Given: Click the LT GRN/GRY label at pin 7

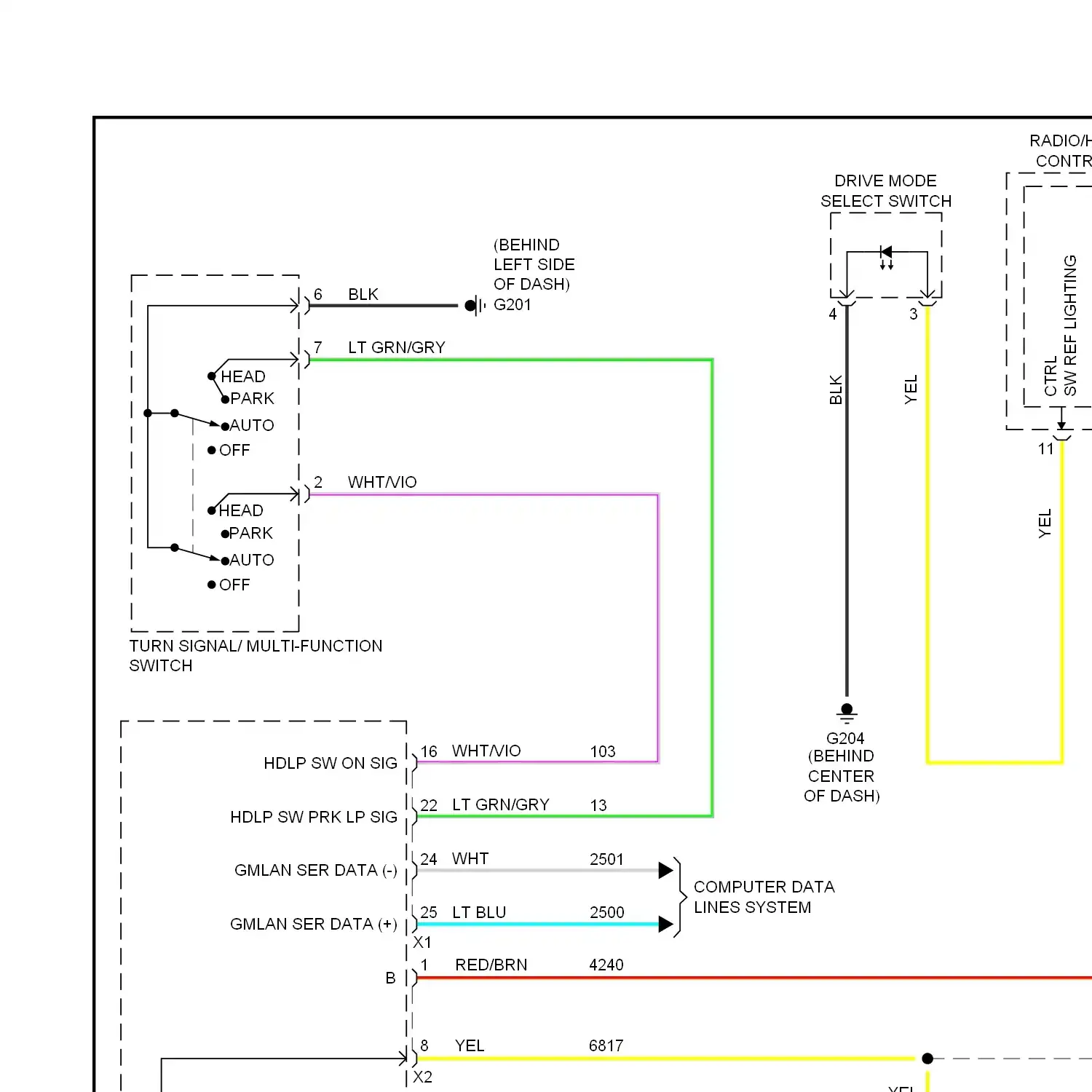Looking at the screenshot, I should [397, 348].
